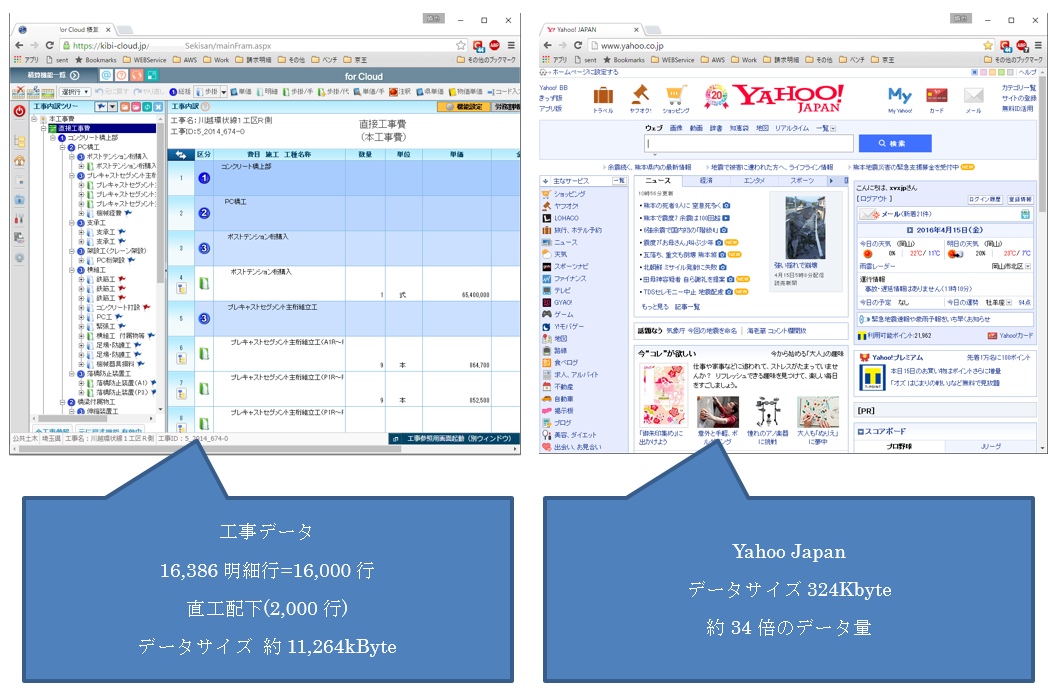1057x695 pixels.
Task: Open the メール envelope icon in Yahoo header
Action: click(973, 96)
